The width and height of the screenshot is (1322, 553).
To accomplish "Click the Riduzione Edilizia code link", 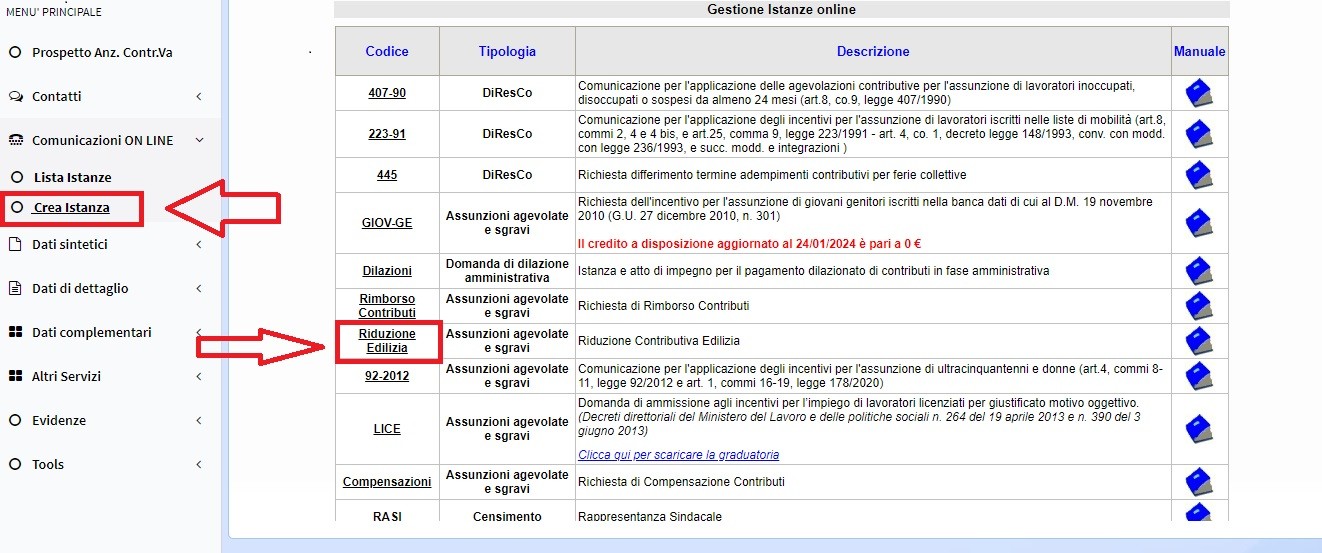I will tap(387, 341).
